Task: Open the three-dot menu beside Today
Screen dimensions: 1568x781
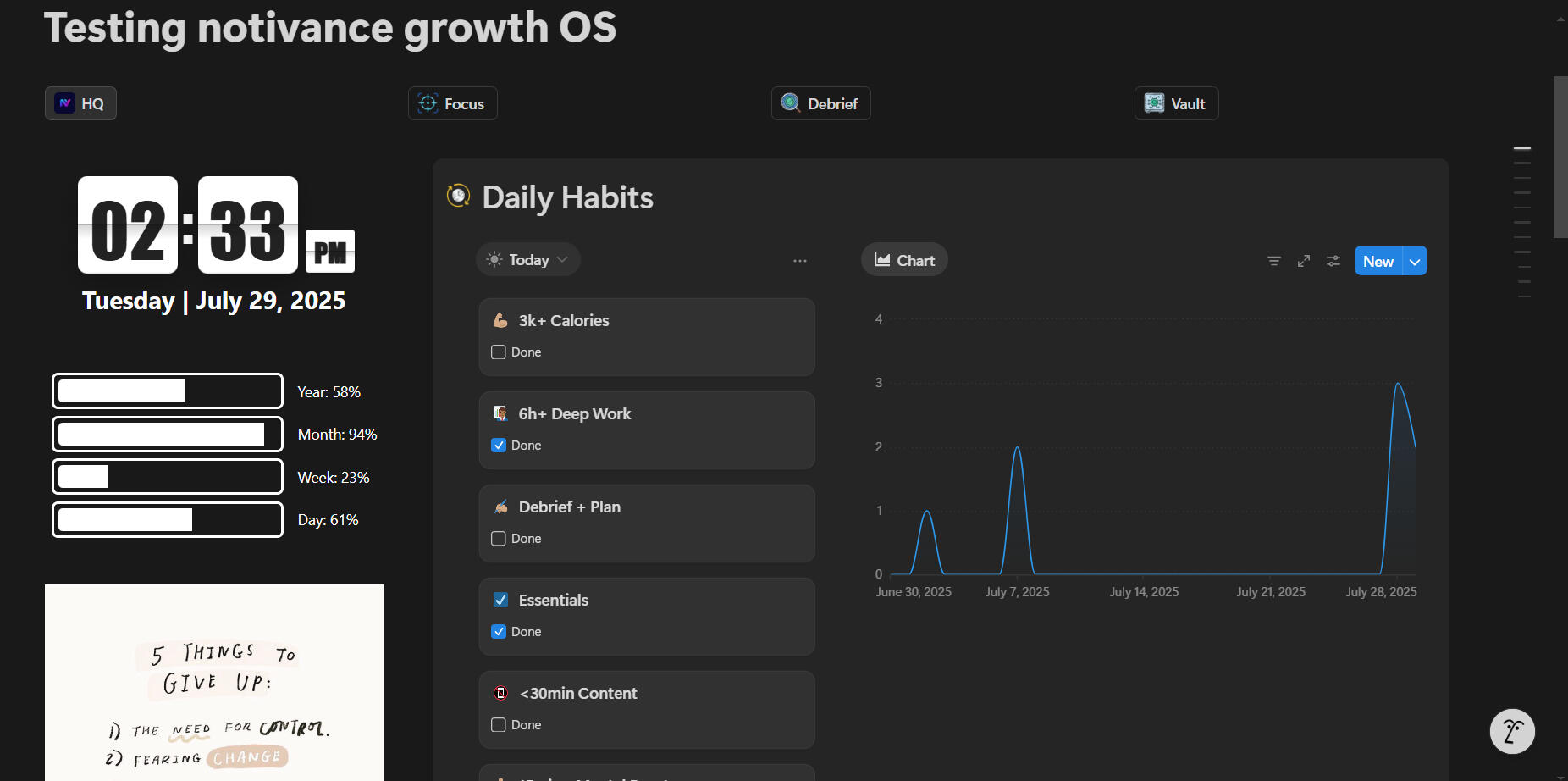Action: pyautogui.click(x=800, y=261)
